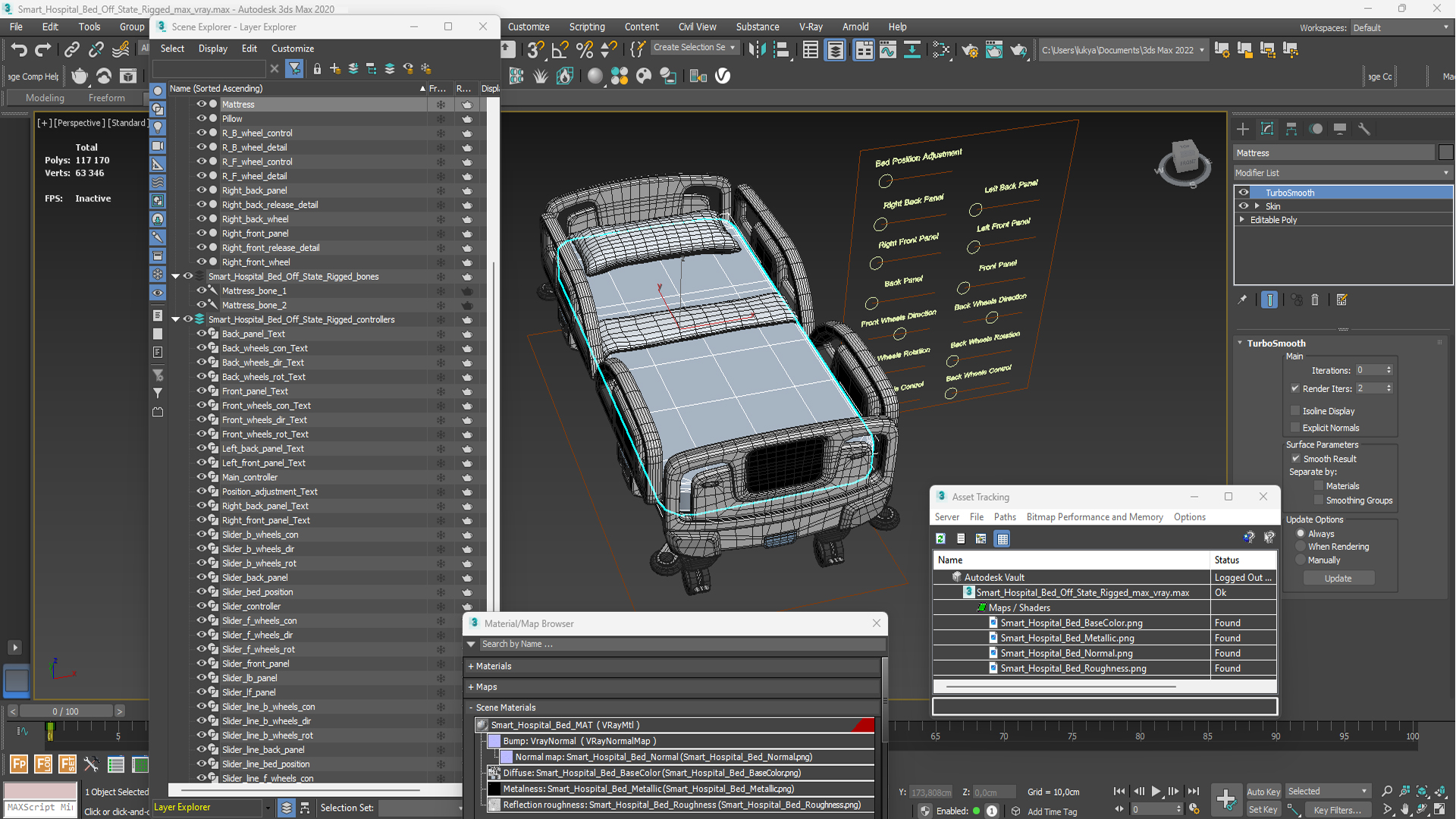Toggle the Layer Explorer toolbar icon
Screen dimensions: 1456x819
coord(835,50)
